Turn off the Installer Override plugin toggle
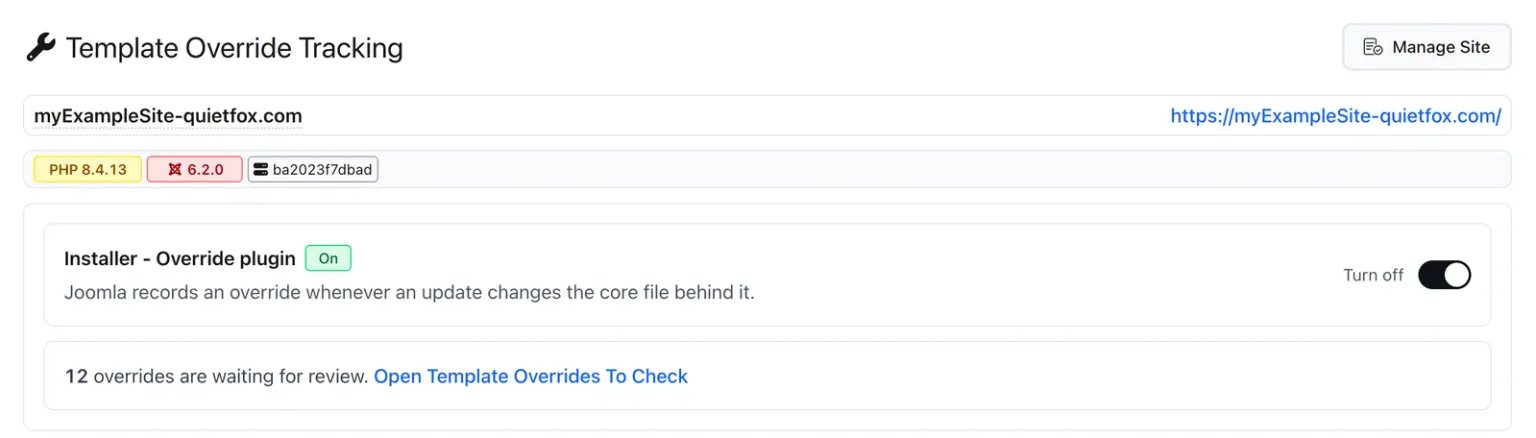The image size is (1536, 438). point(1444,275)
